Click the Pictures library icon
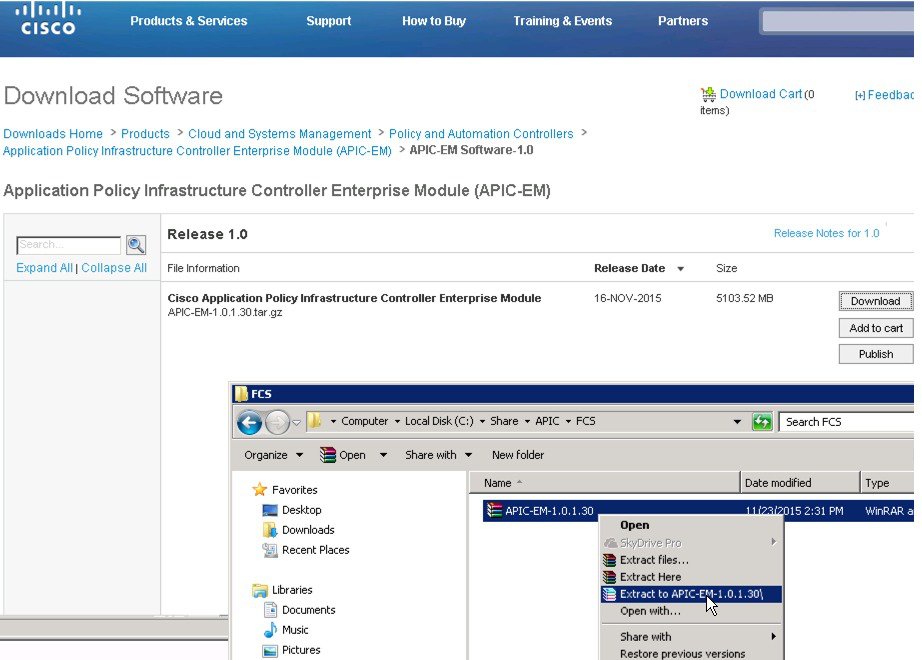Screen dimensions: 922x660 click(x=270, y=650)
